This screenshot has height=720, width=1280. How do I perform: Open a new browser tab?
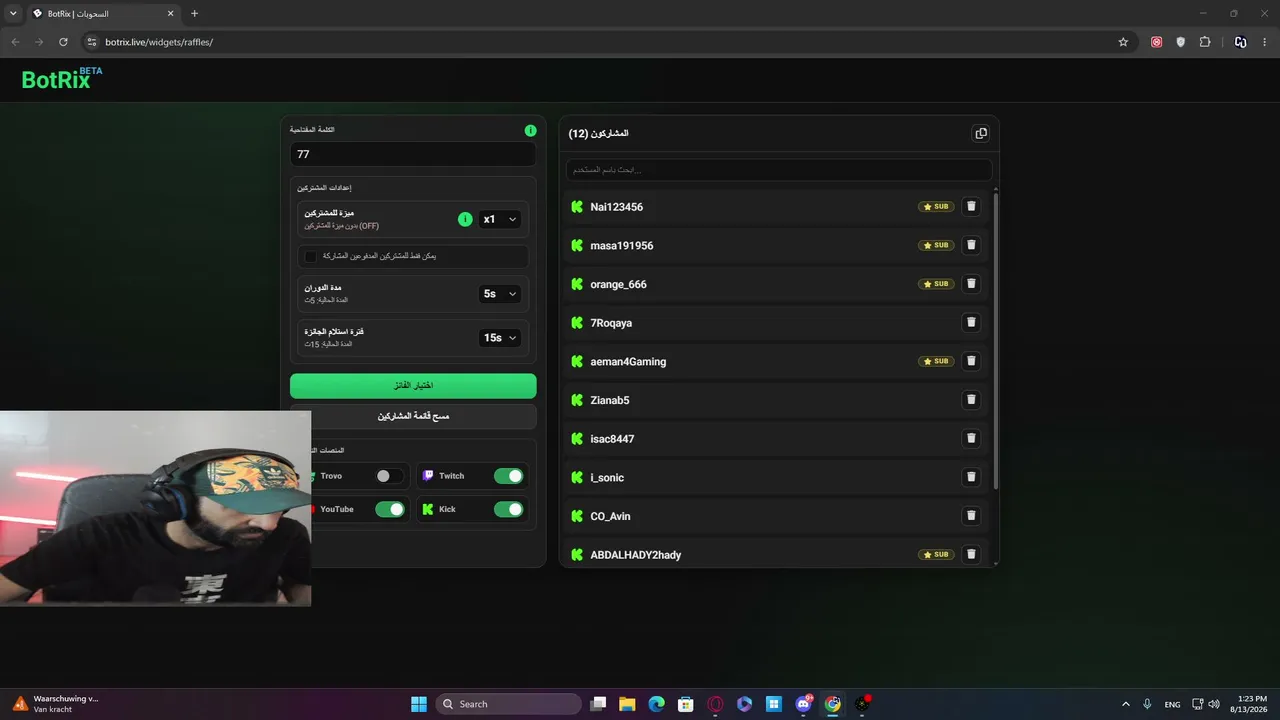[x=194, y=14]
